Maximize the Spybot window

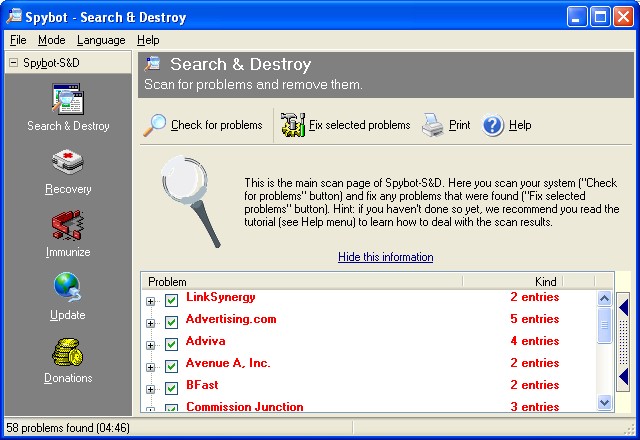click(x=600, y=17)
